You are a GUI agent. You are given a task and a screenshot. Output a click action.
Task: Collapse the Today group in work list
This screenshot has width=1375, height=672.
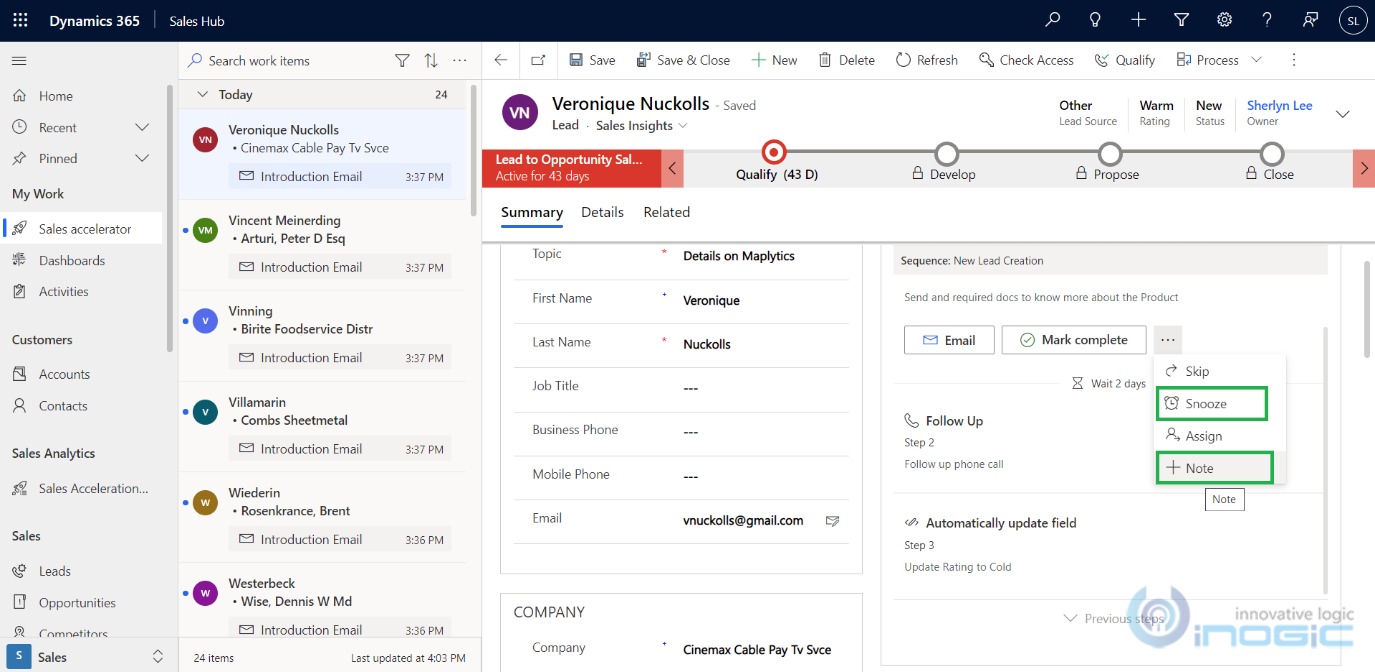tap(203, 95)
